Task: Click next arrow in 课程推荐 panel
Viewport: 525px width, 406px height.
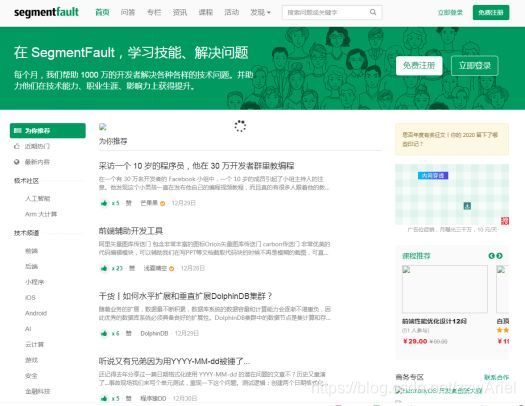Action: [500, 256]
